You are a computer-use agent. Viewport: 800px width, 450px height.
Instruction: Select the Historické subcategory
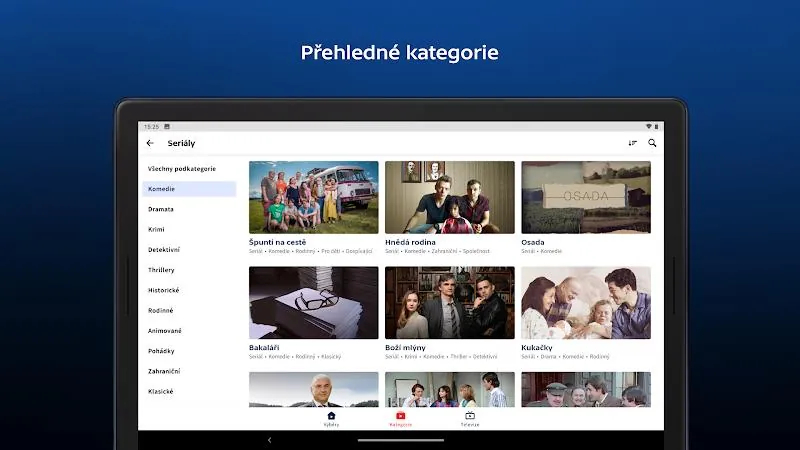[163, 290]
